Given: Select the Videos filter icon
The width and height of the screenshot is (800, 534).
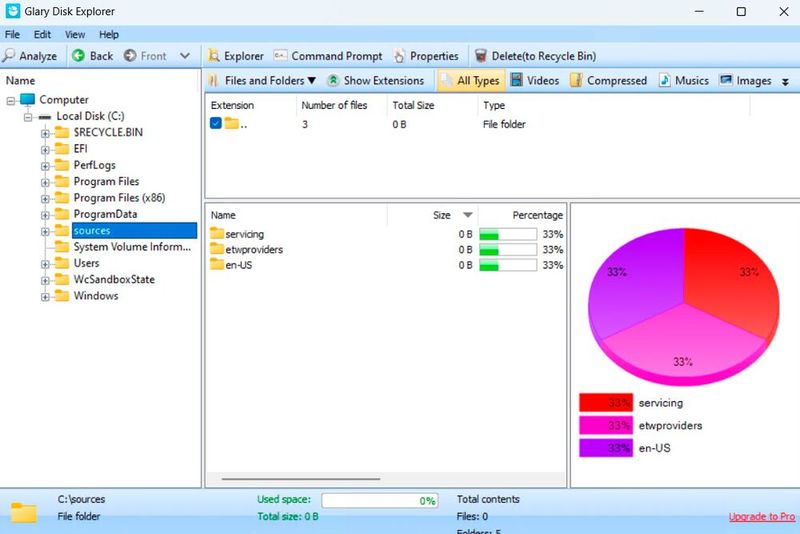Looking at the screenshot, I should (517, 80).
